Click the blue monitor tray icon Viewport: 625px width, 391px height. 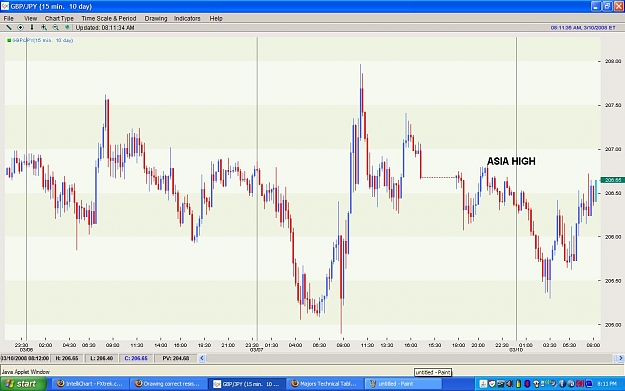point(589,384)
